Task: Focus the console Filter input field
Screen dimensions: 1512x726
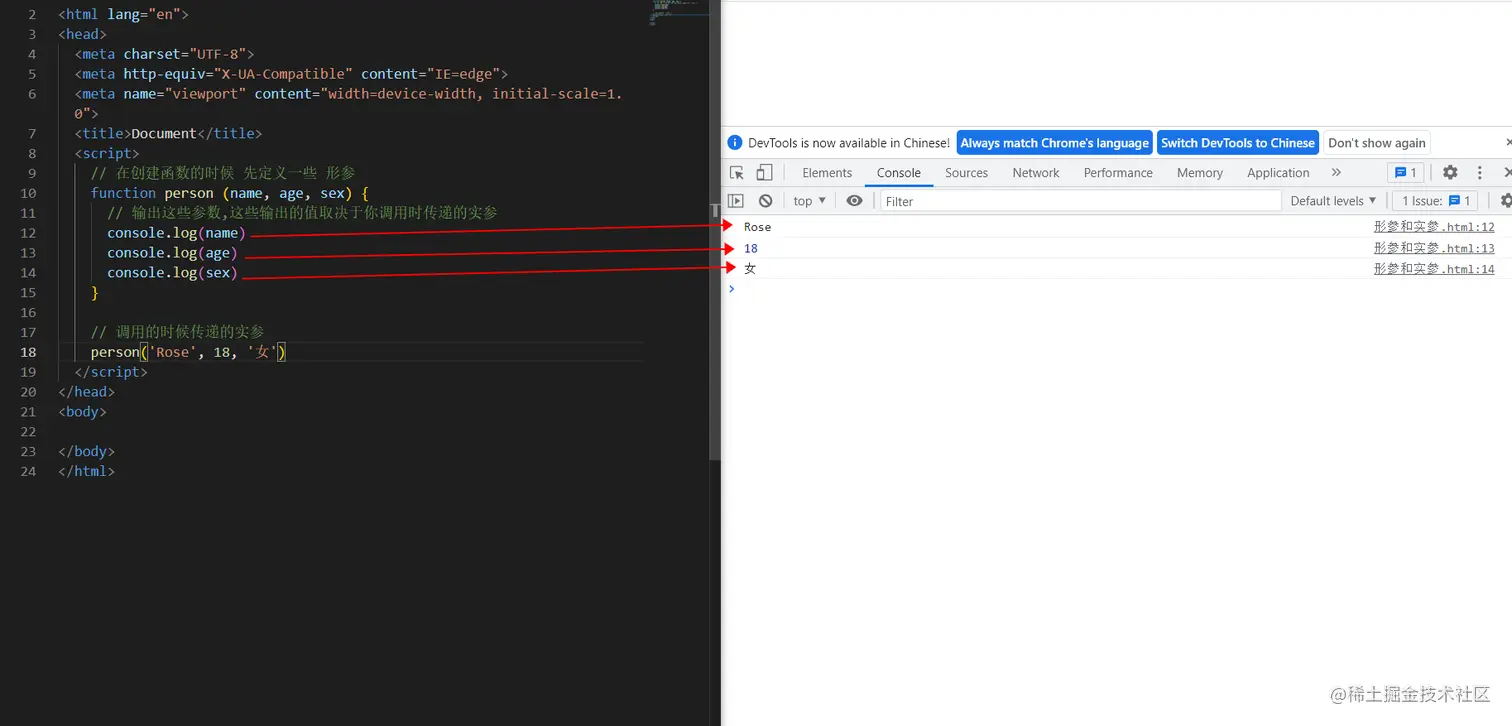Action: coord(1080,201)
